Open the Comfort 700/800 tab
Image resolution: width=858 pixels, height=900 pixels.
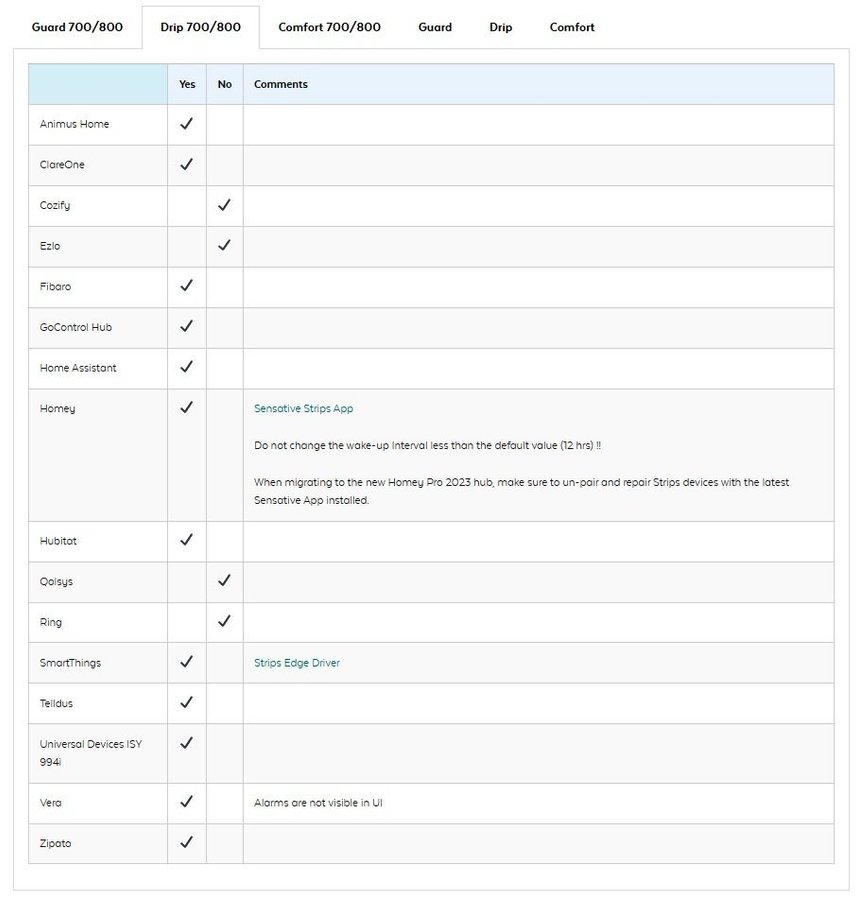tap(329, 27)
